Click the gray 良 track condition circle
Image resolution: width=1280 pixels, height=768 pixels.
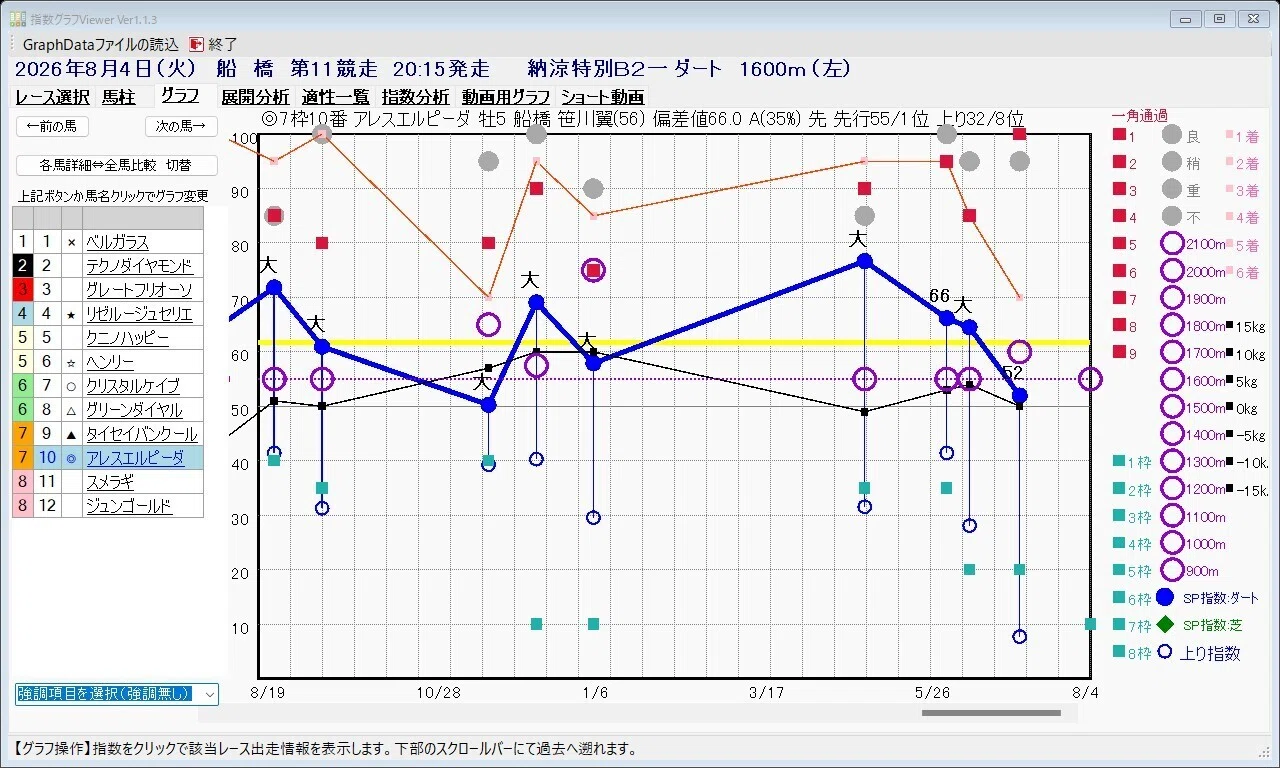pyautogui.click(x=1172, y=135)
